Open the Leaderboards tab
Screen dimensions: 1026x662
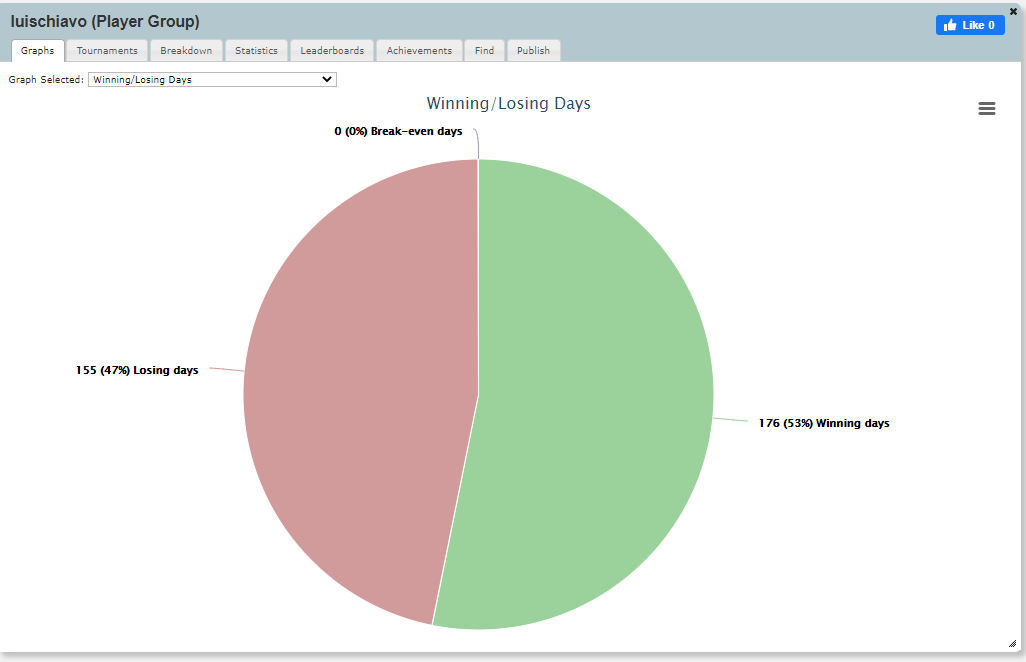pyautogui.click(x=332, y=50)
